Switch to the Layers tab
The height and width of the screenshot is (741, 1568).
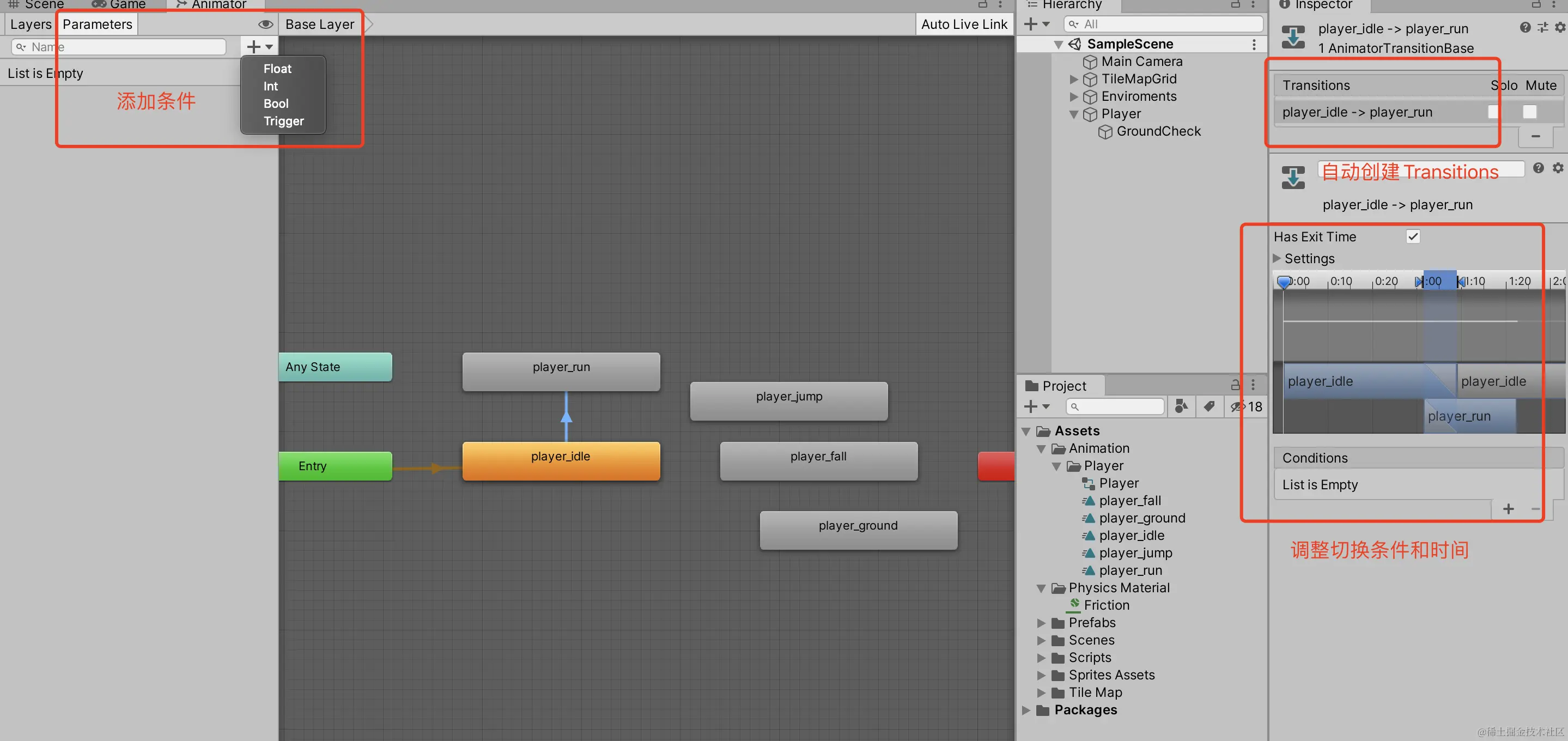pos(31,25)
